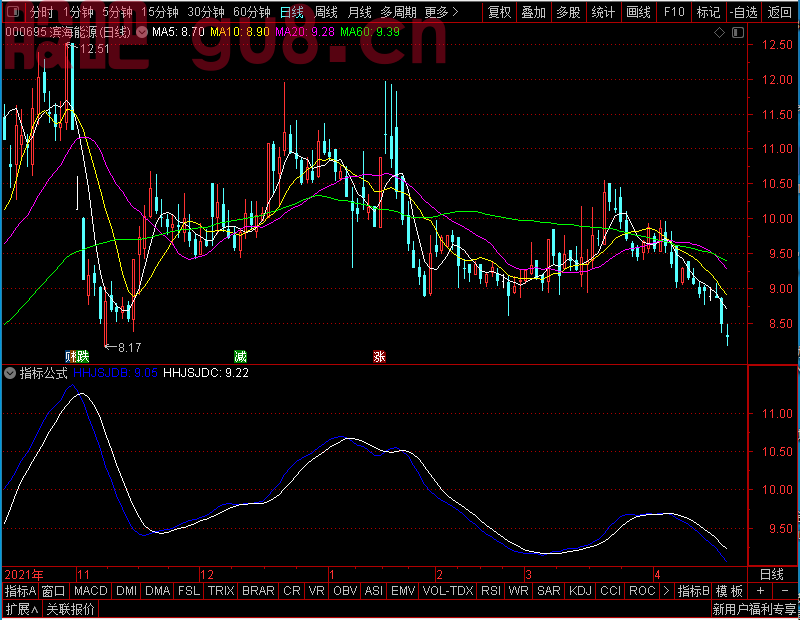This screenshot has width=800, height=620.
Task: Expand the 更多 period options
Action: coord(441,12)
